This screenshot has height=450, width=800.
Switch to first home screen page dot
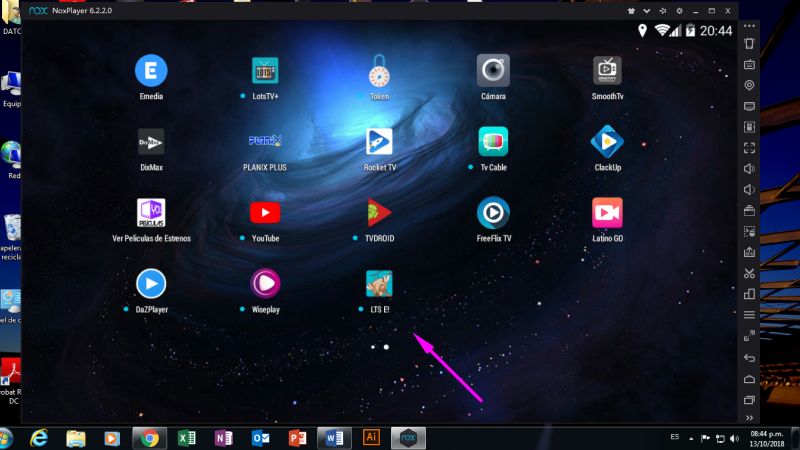click(373, 347)
